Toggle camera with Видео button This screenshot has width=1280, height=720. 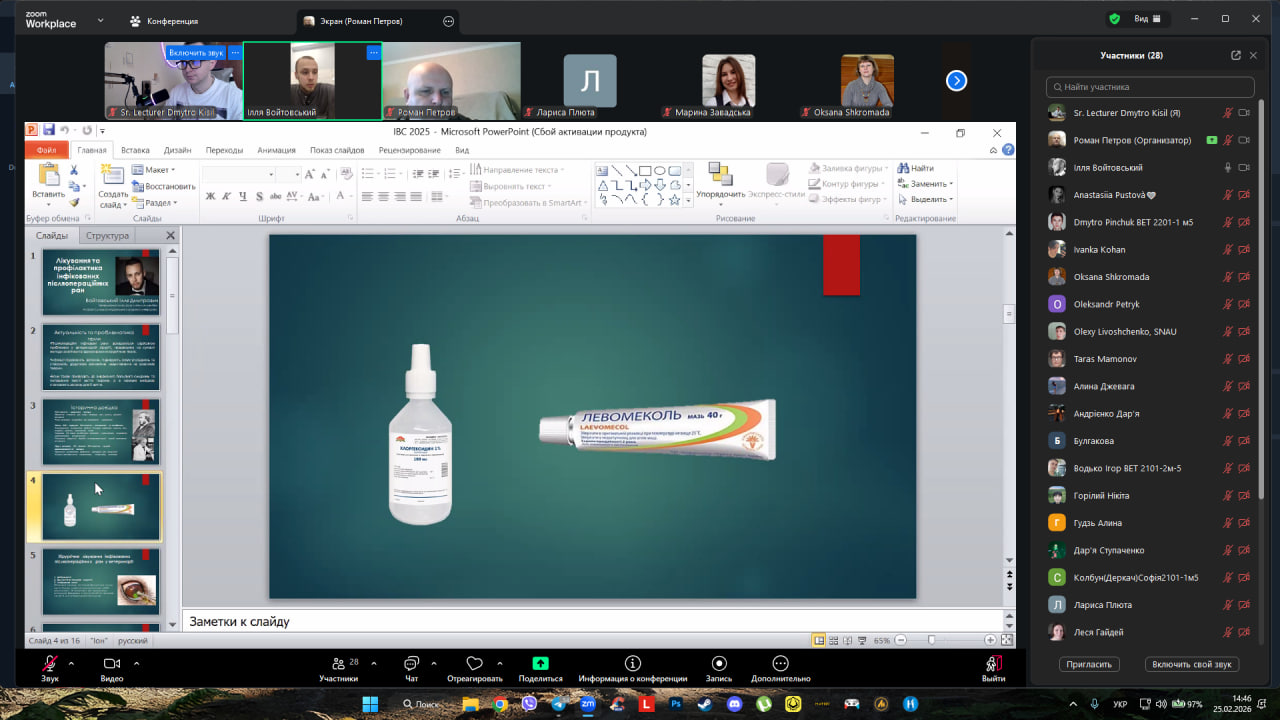pos(112,664)
